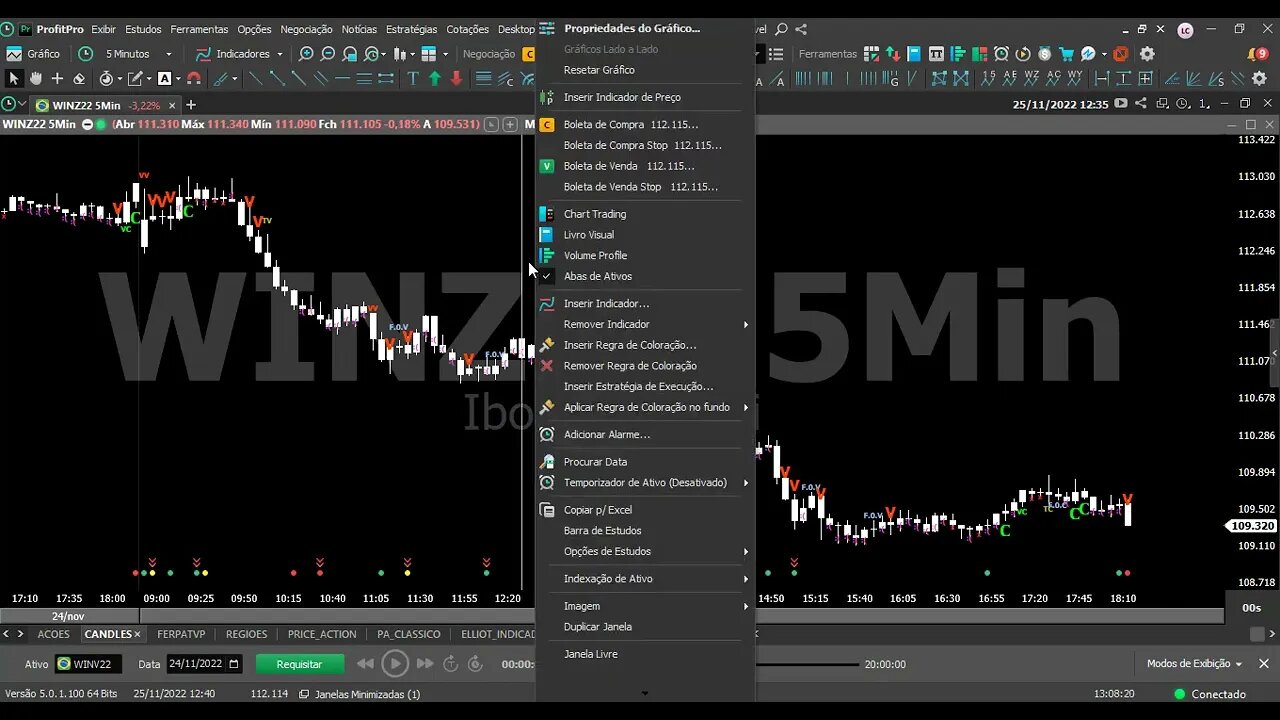Viewport: 1280px width, 720px height.
Task: Click the Ativo WINV22 input field
Action: tap(88, 664)
